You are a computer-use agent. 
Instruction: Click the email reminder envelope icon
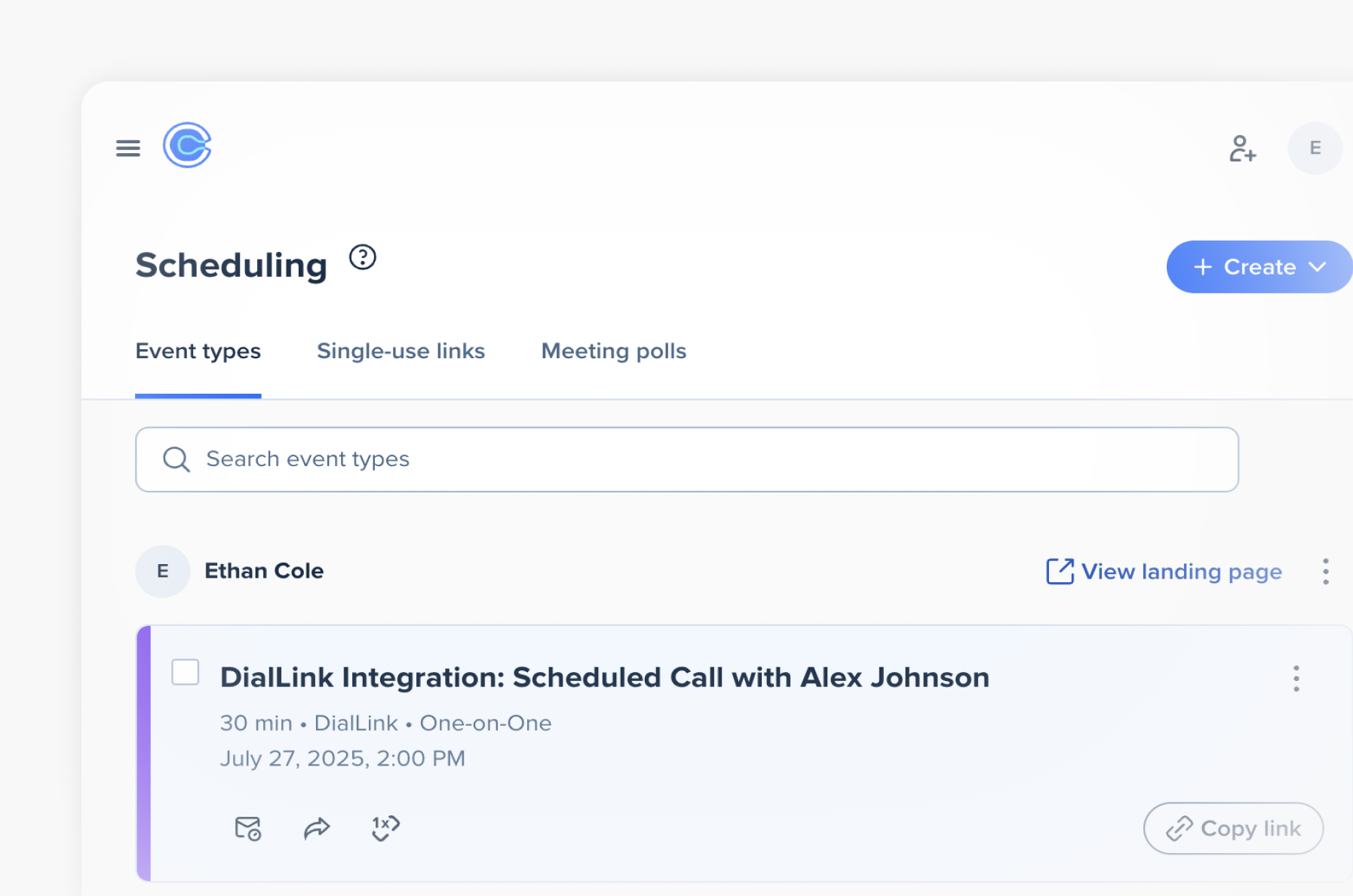click(x=247, y=828)
